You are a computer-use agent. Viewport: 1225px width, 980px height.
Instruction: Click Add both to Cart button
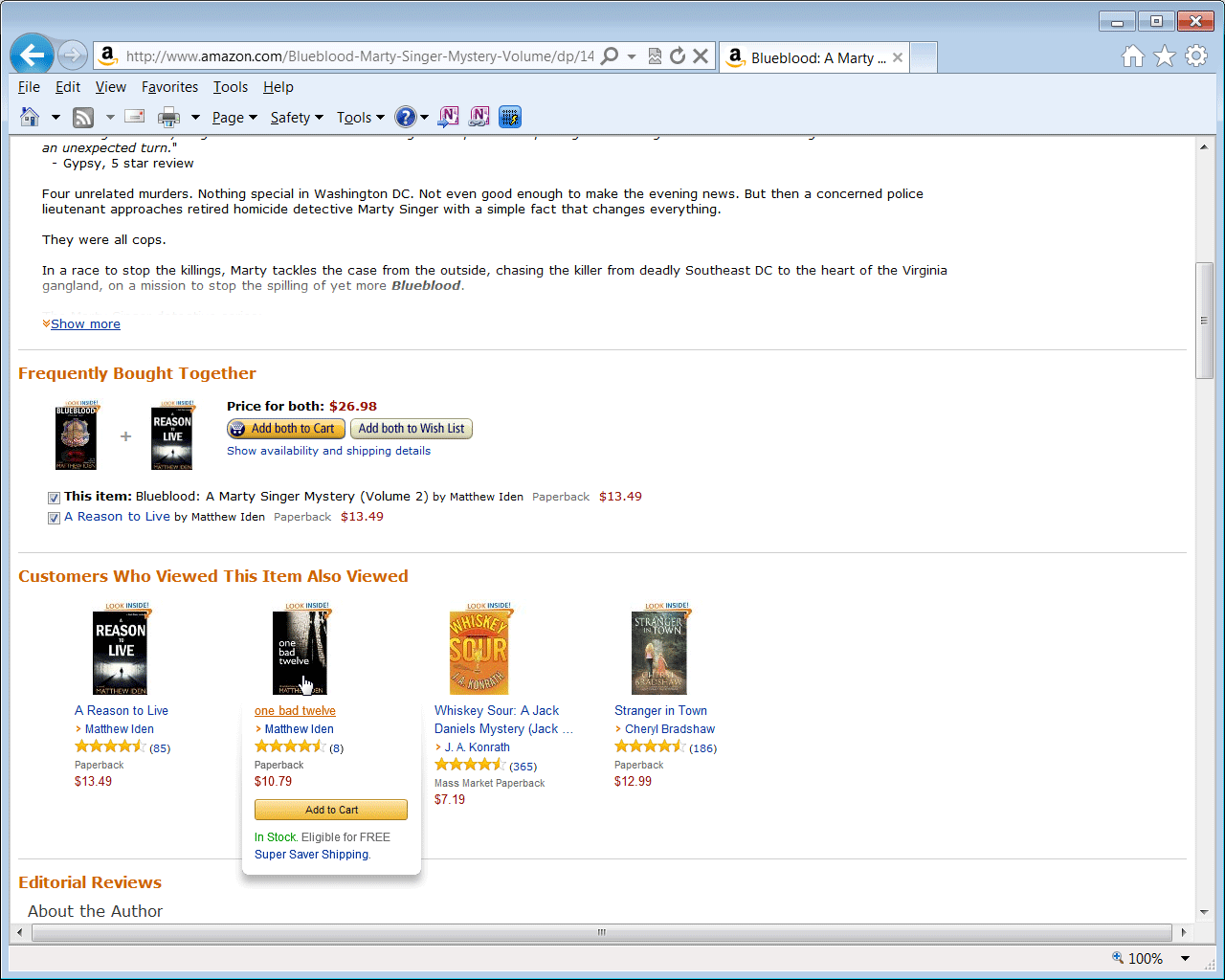pyautogui.click(x=286, y=429)
